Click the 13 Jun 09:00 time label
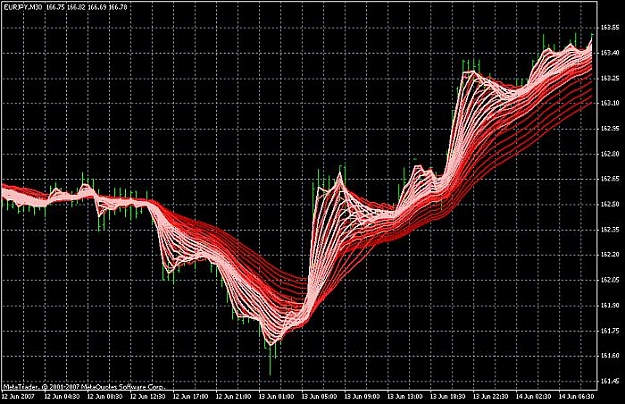Image resolution: width=625 pixels, height=404 pixels. click(x=362, y=397)
